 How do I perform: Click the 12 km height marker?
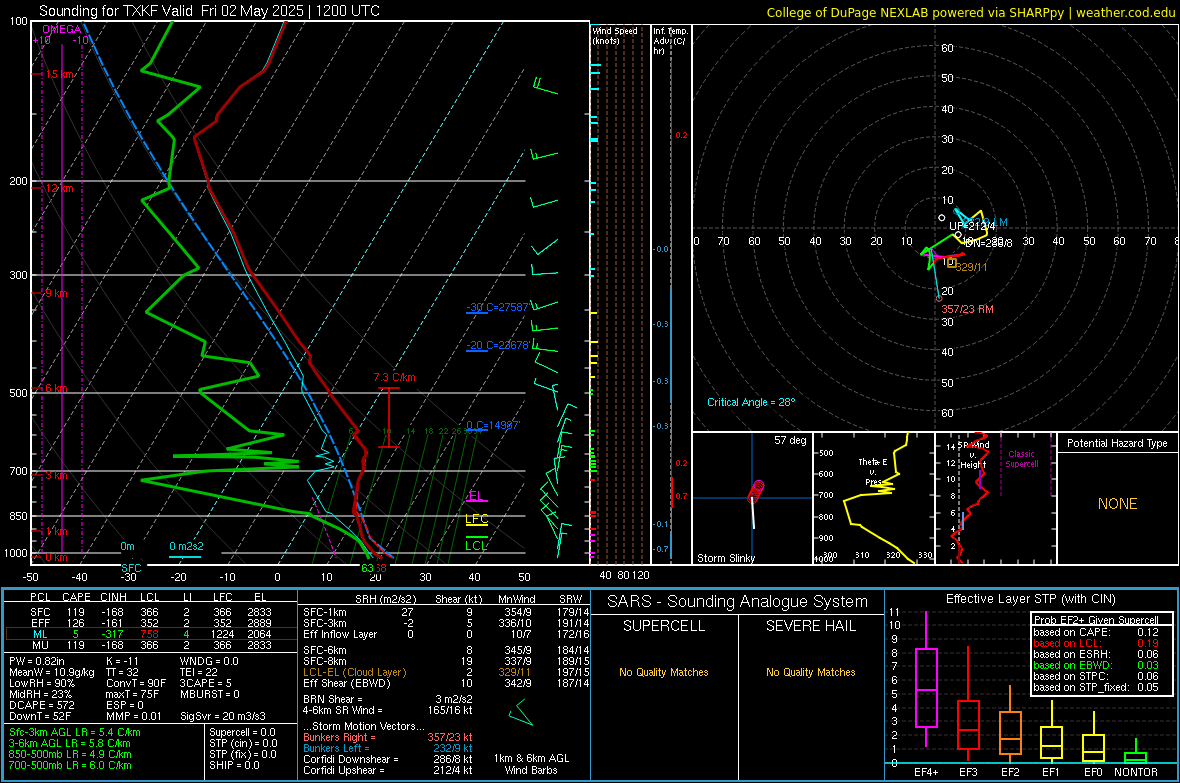point(59,188)
